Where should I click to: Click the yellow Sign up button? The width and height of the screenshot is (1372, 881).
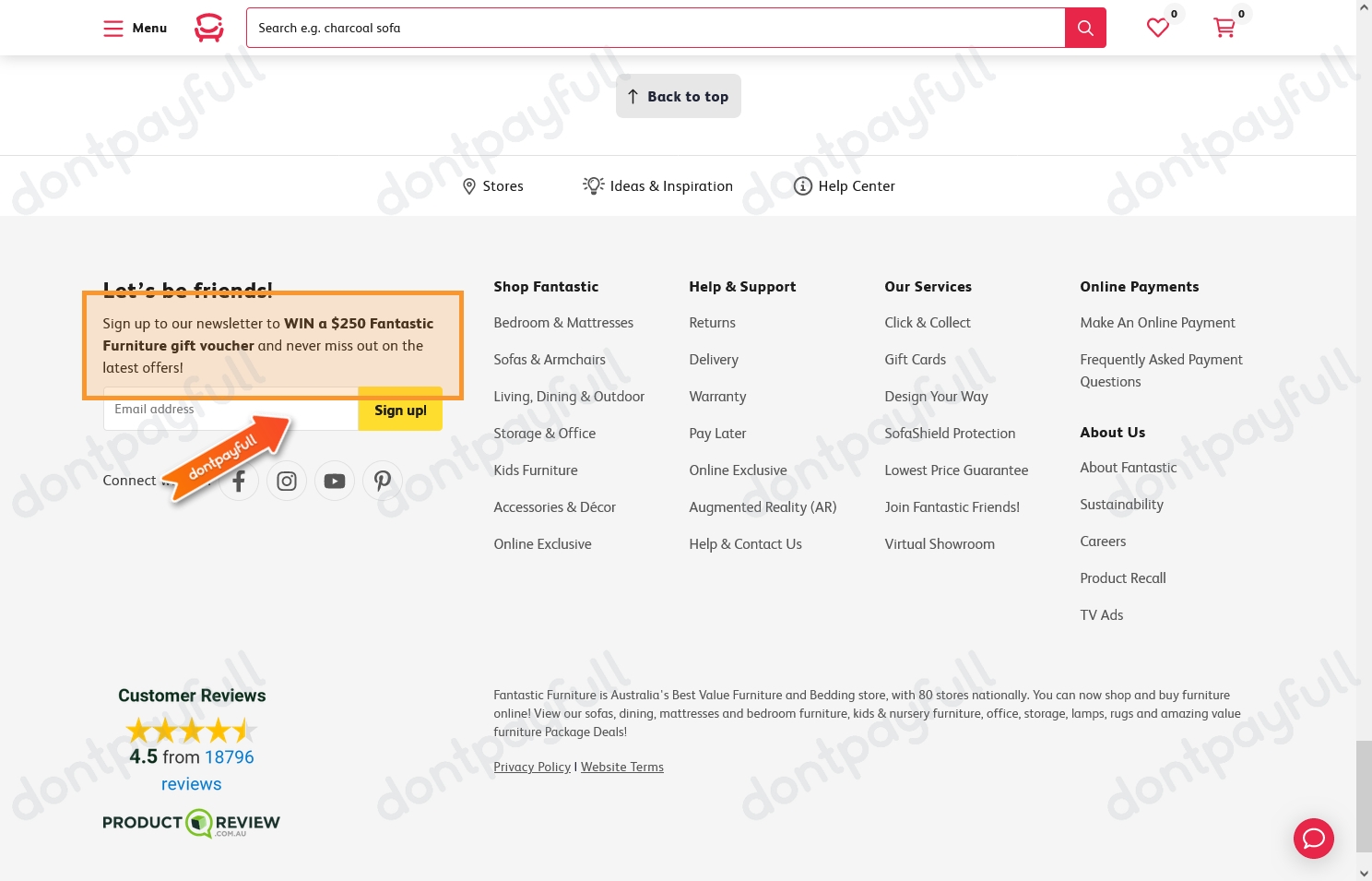[400, 411]
